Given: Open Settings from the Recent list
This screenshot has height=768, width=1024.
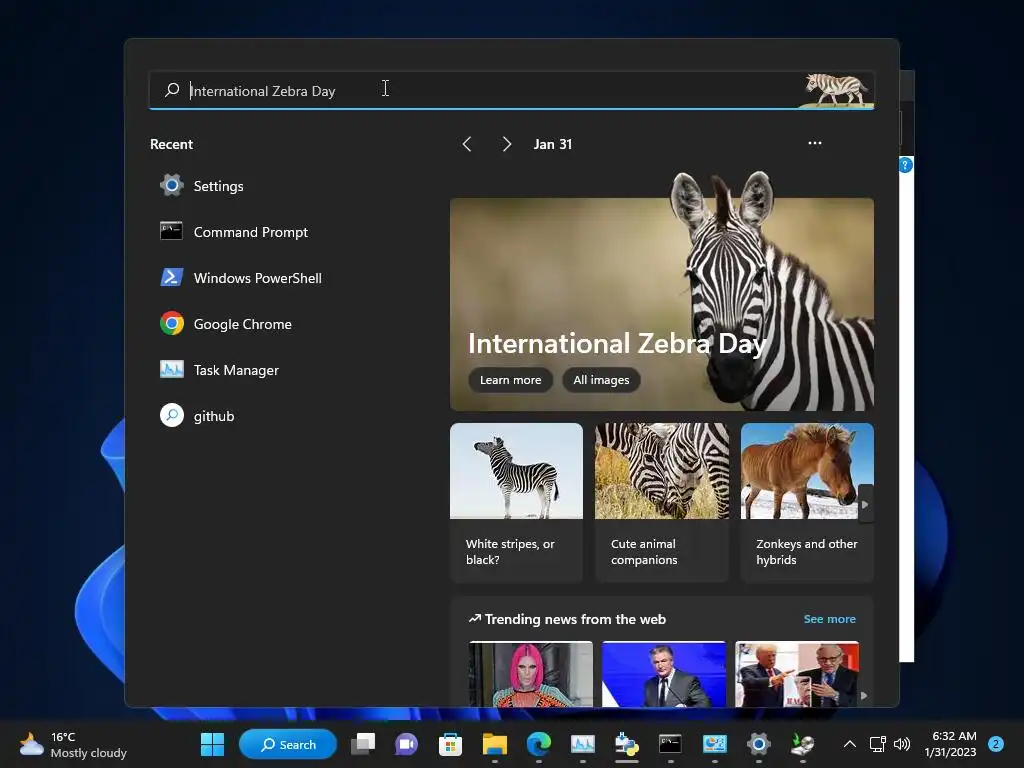Looking at the screenshot, I should coord(217,186).
